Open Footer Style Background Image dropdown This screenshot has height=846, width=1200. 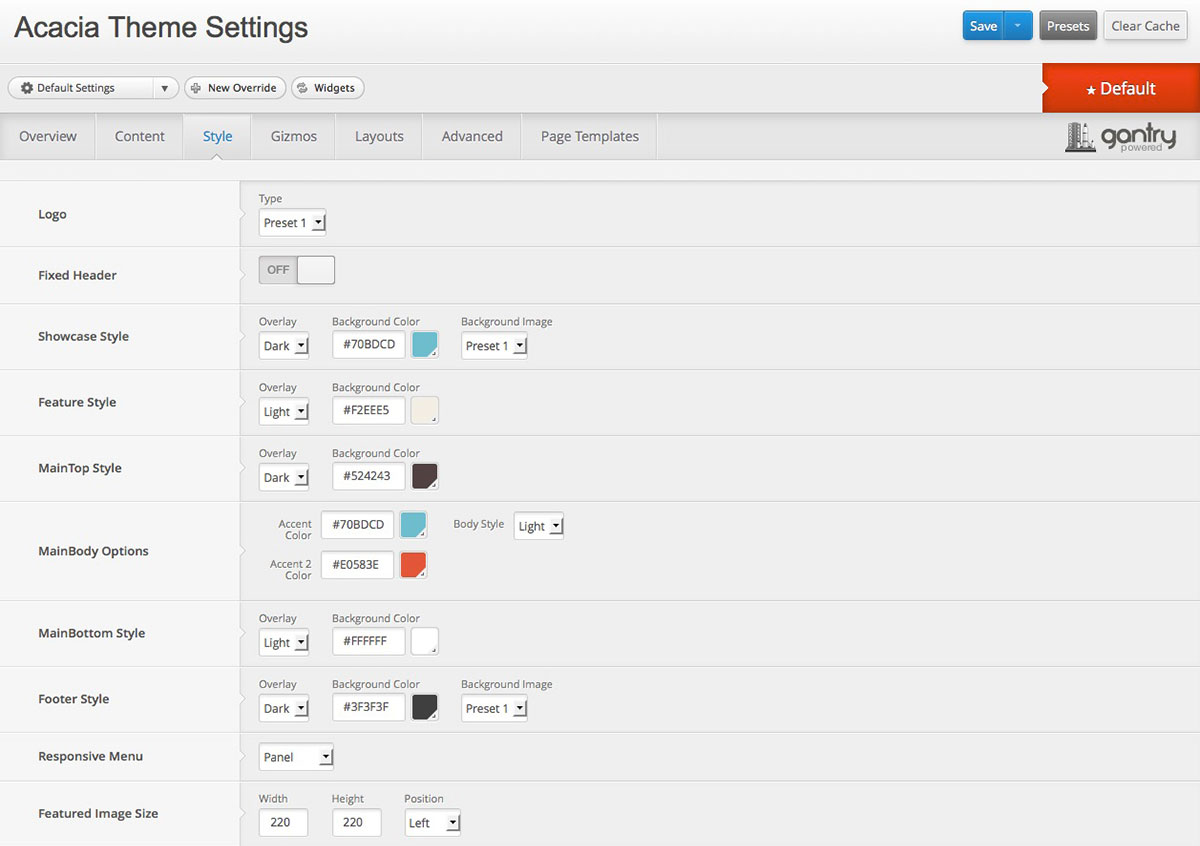pos(494,709)
